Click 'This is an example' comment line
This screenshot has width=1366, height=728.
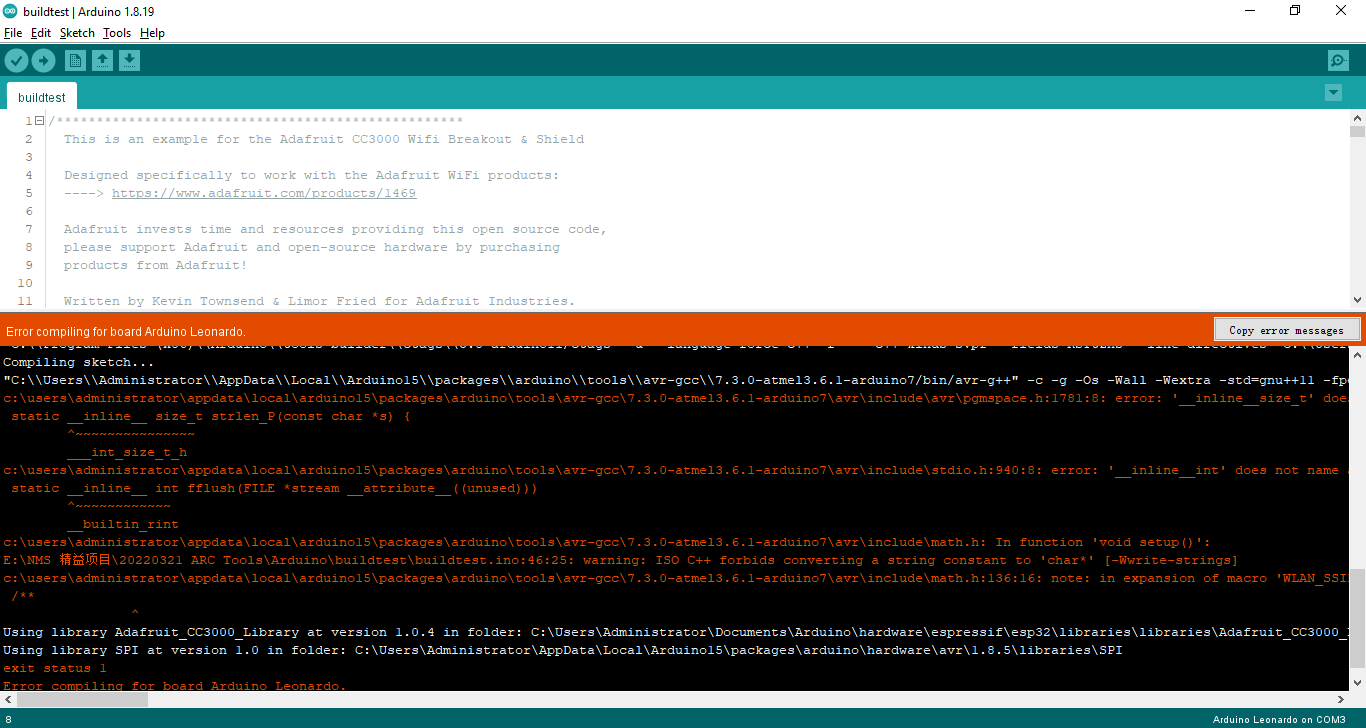[324, 139]
